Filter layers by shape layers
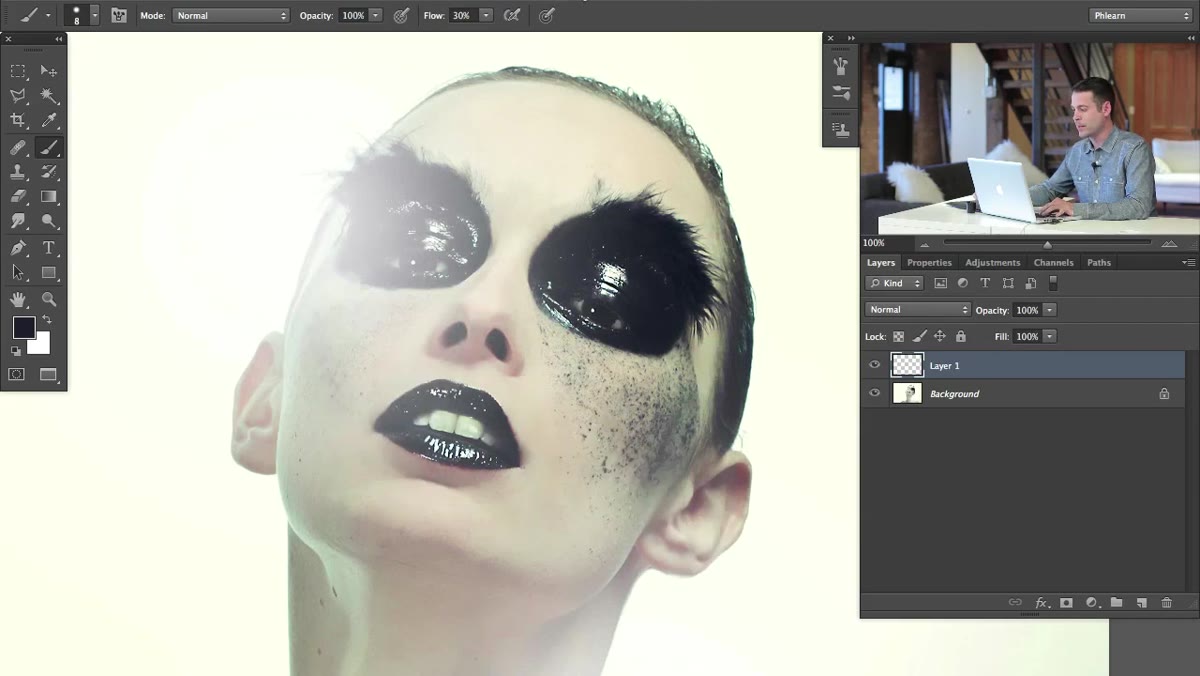 [1008, 283]
